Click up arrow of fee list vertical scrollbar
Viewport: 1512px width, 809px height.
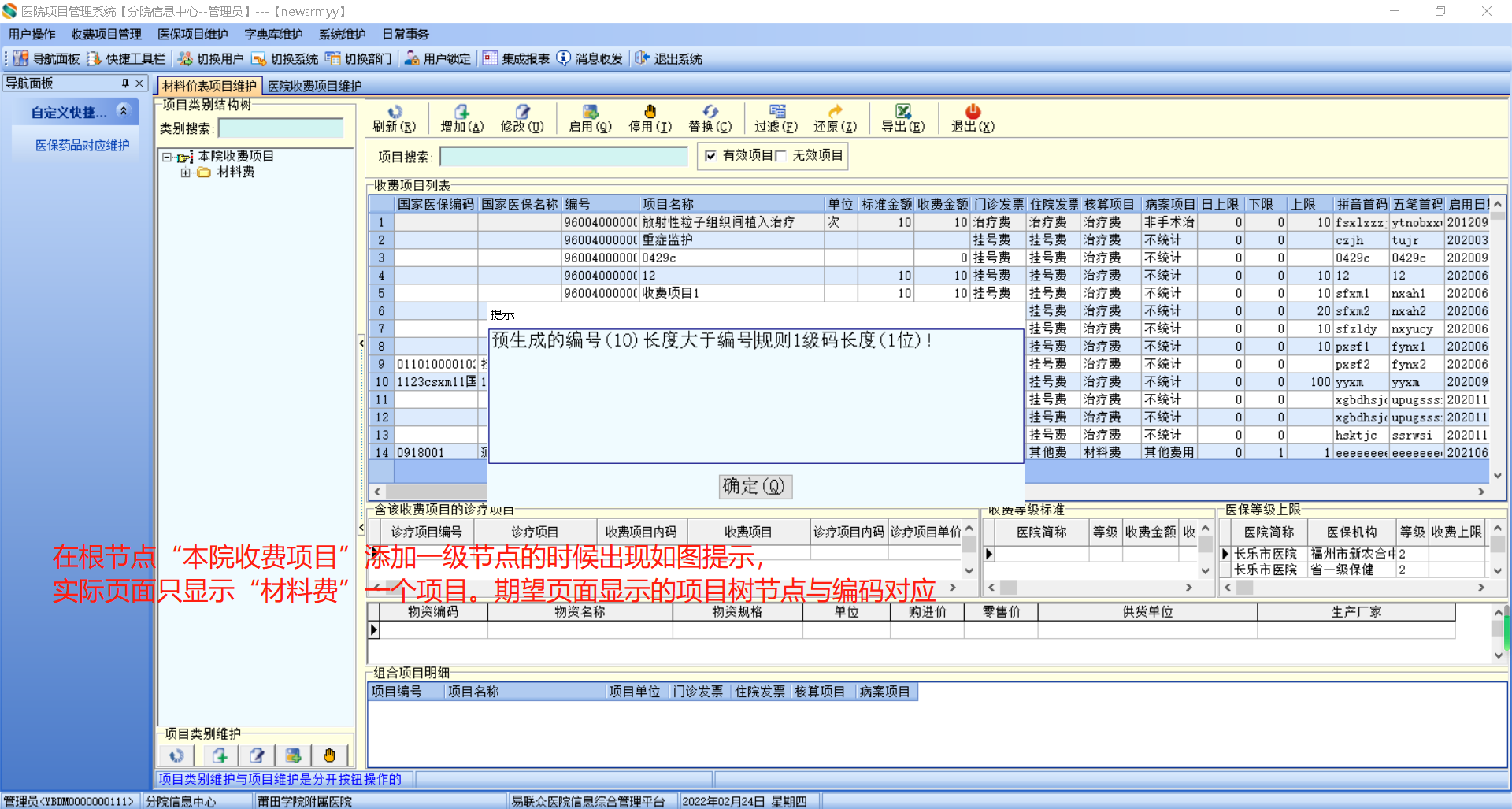point(1497,204)
